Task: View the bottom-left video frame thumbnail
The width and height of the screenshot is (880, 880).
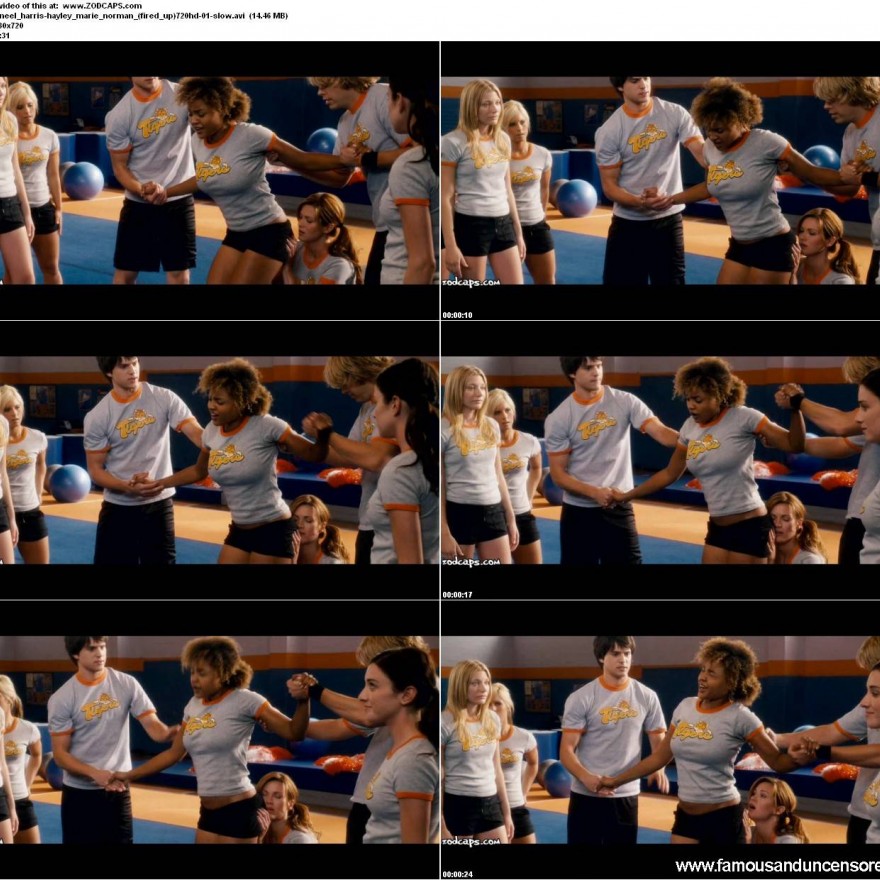Action: coord(219,740)
